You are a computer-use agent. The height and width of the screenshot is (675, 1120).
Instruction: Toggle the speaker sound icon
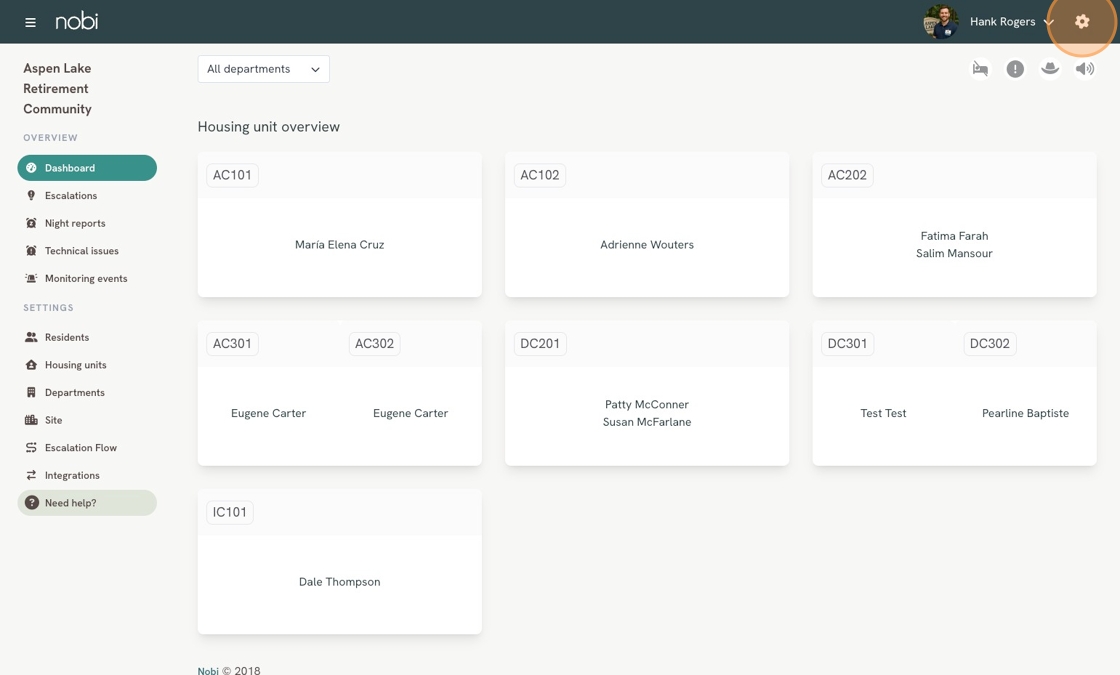pyautogui.click(x=1085, y=69)
